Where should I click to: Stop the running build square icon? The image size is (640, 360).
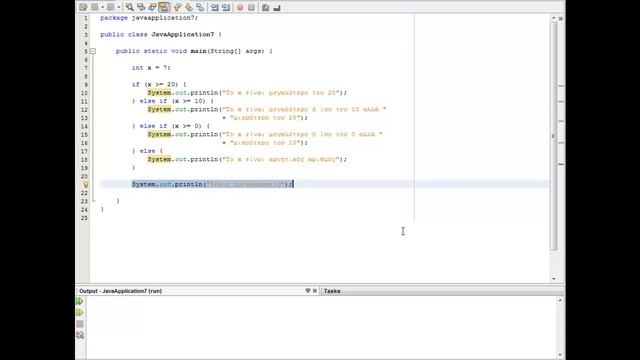pos(80,324)
